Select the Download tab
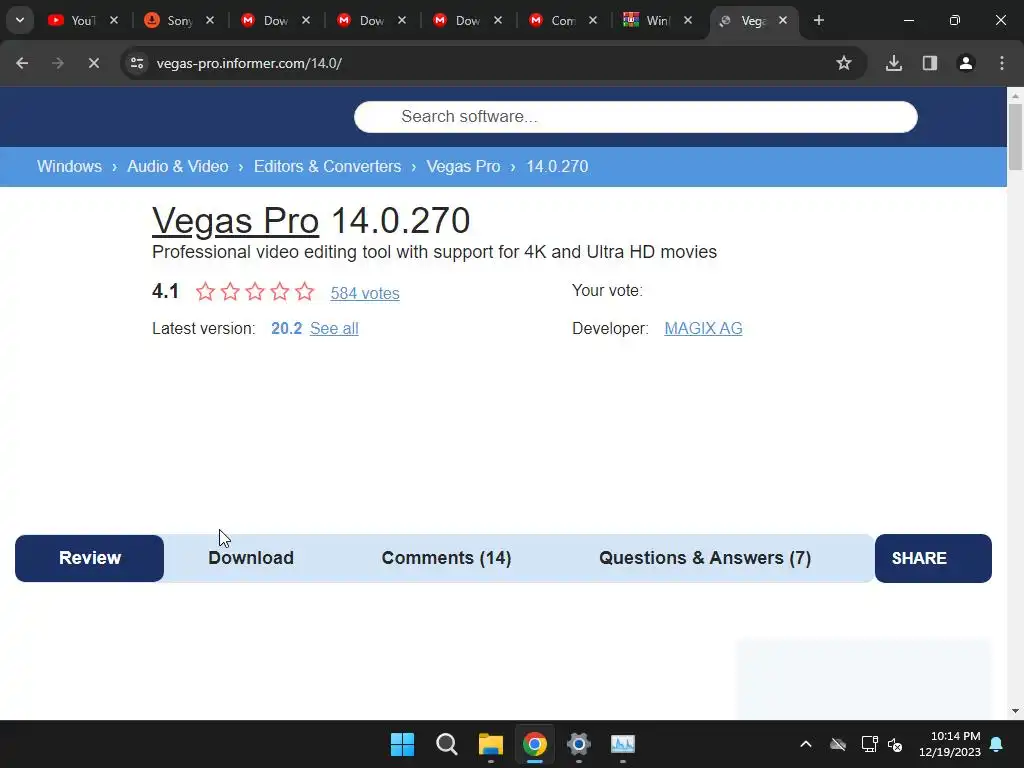1024x768 pixels. [x=251, y=558]
